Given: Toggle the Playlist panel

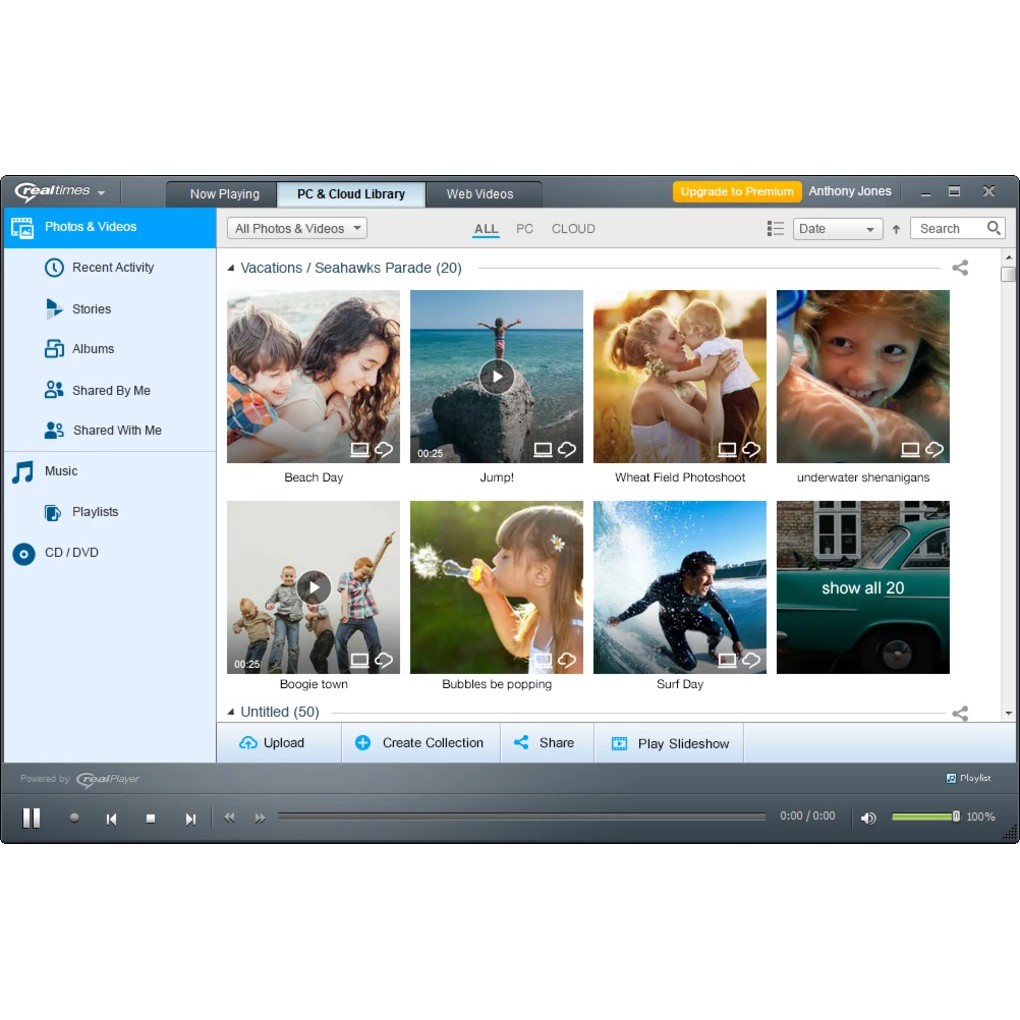Looking at the screenshot, I should click(968, 778).
